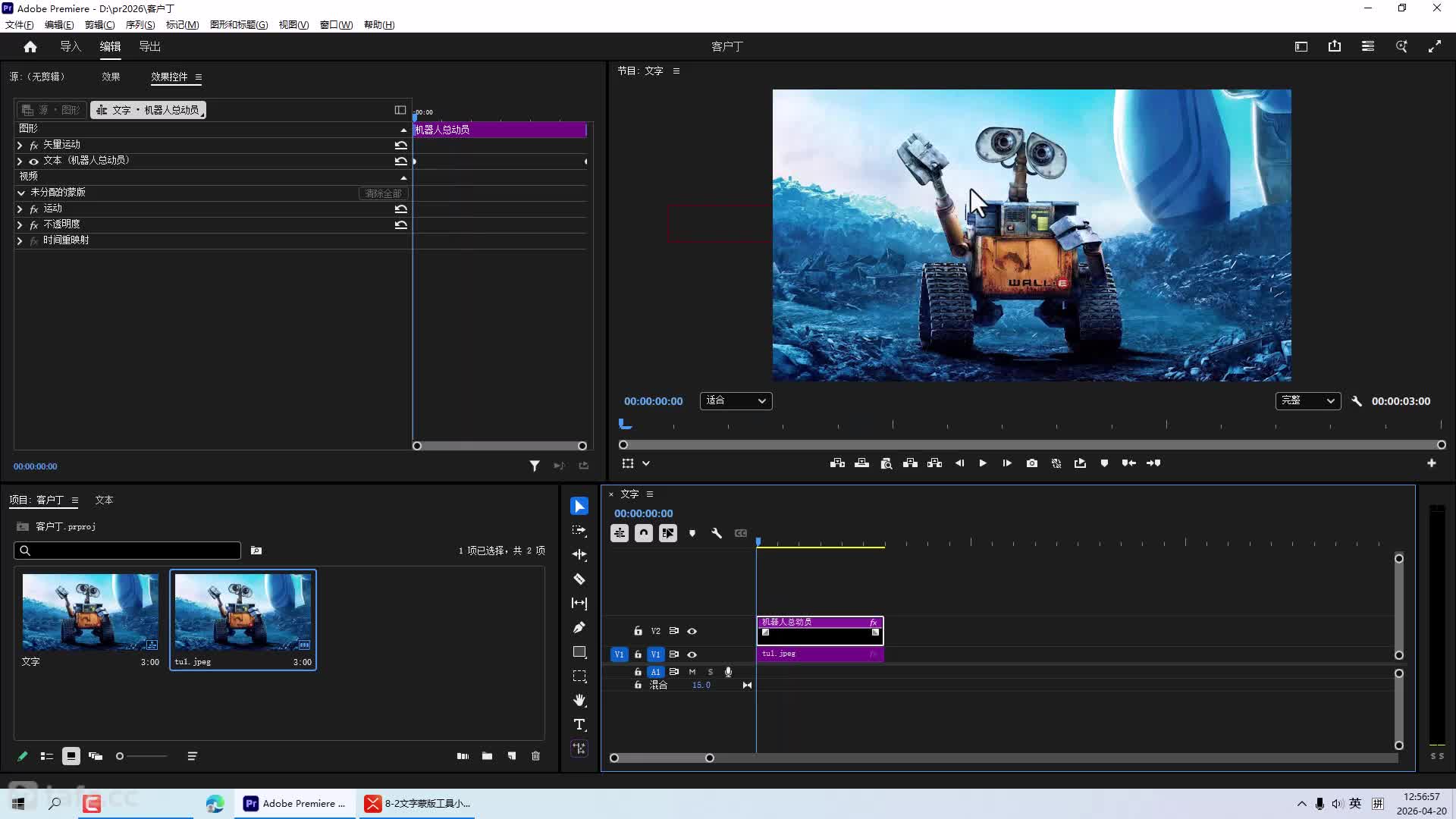Adjust the thumbnail size slider in Project panel
This screenshot has height=819, width=1456.
pyautogui.click(x=143, y=756)
